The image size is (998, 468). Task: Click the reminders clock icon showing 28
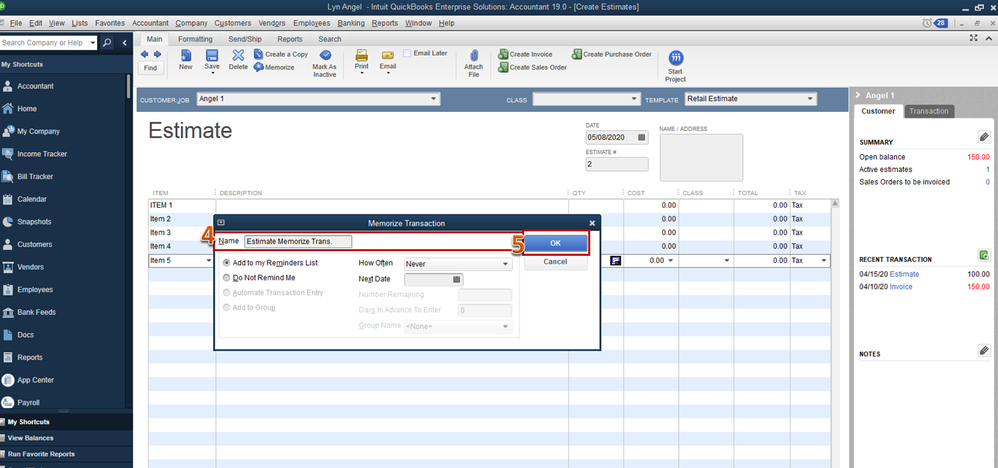936,23
